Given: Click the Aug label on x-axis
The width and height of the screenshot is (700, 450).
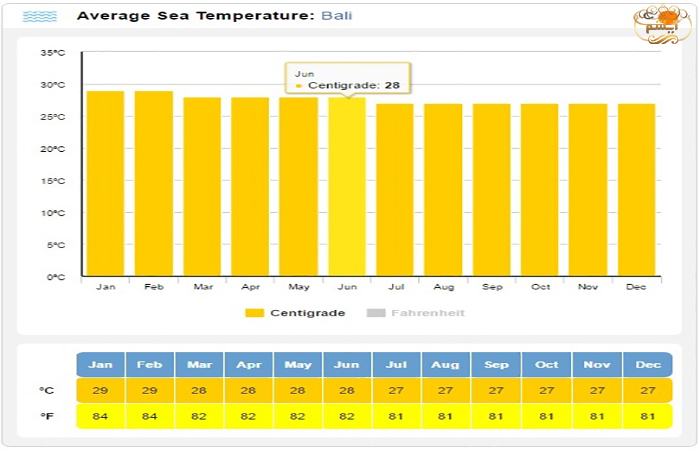Looking at the screenshot, I should (x=443, y=287).
